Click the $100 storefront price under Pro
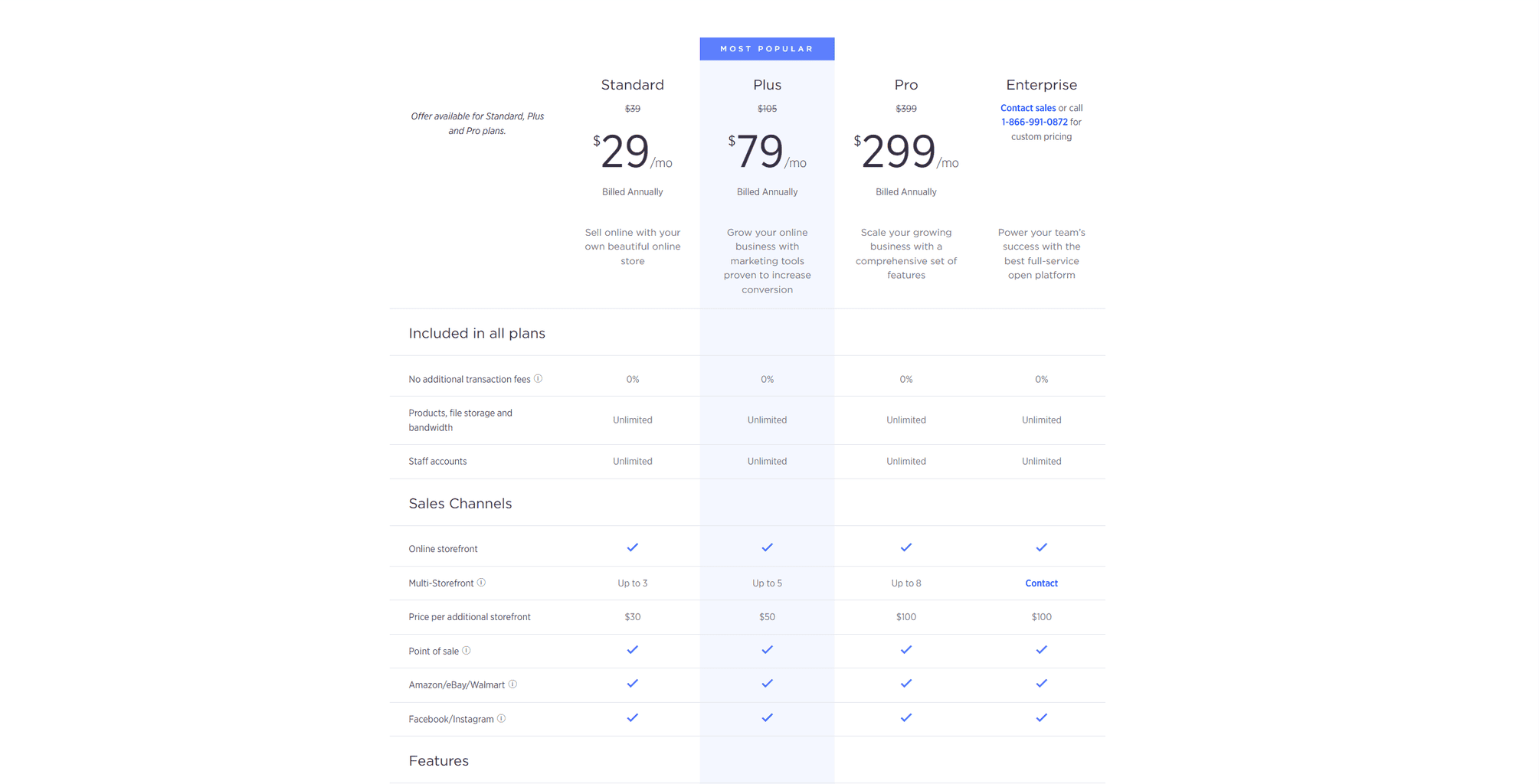The image size is (1539, 784). pos(906,617)
